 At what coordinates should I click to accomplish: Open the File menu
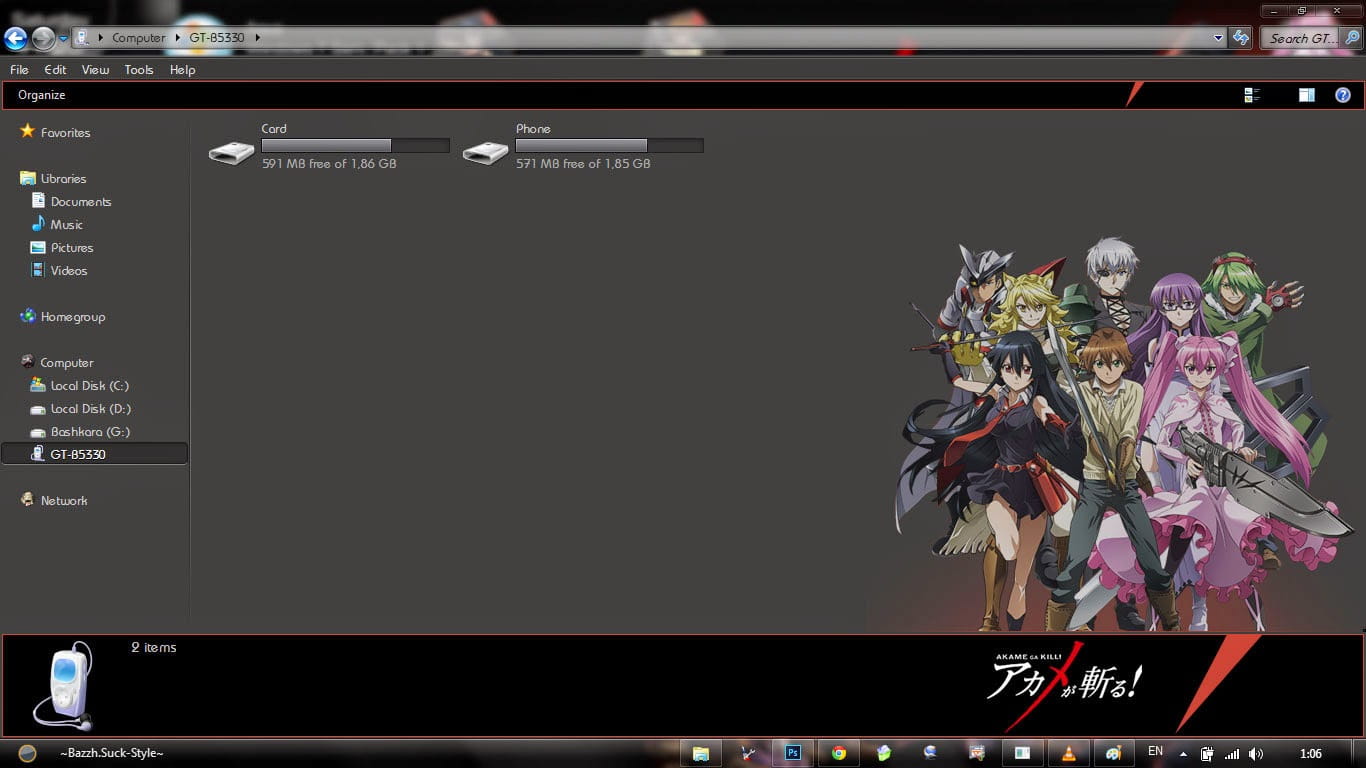(19, 70)
